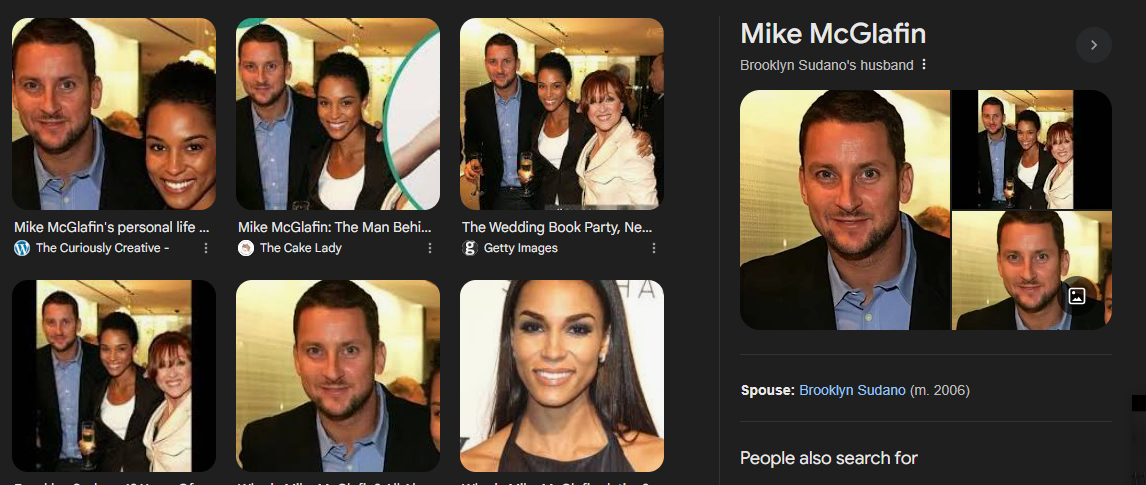Select the Getty Images photo with three people
The width and height of the screenshot is (1146, 485).
pyautogui.click(x=561, y=114)
